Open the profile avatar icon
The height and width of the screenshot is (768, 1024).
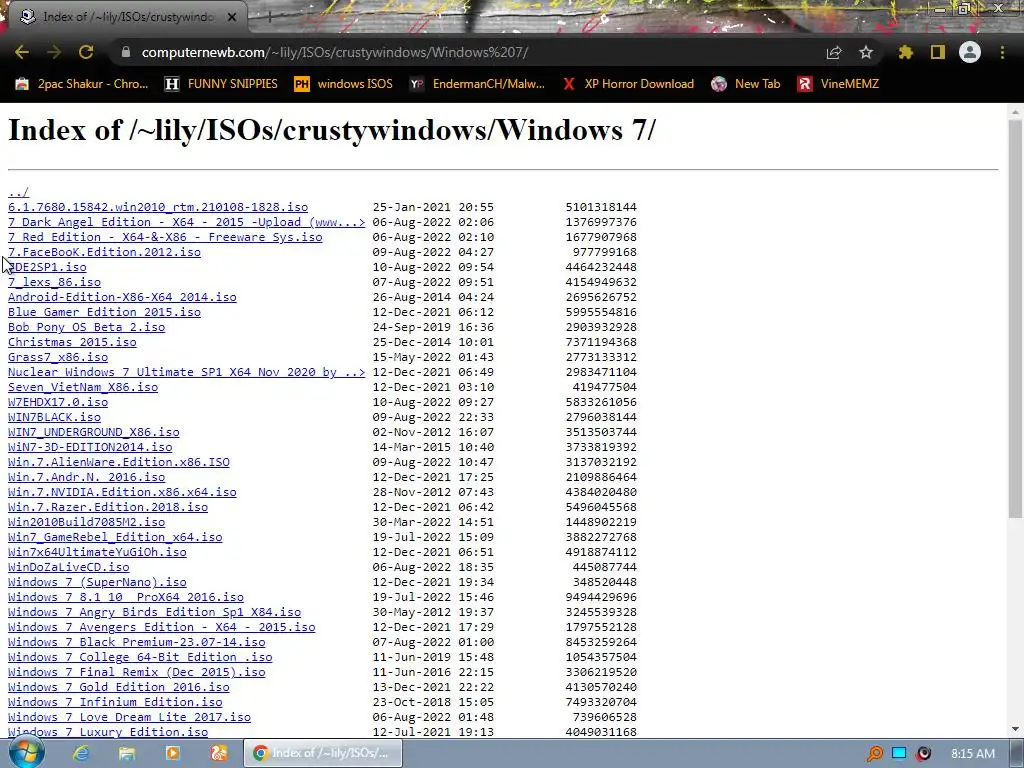(970, 52)
